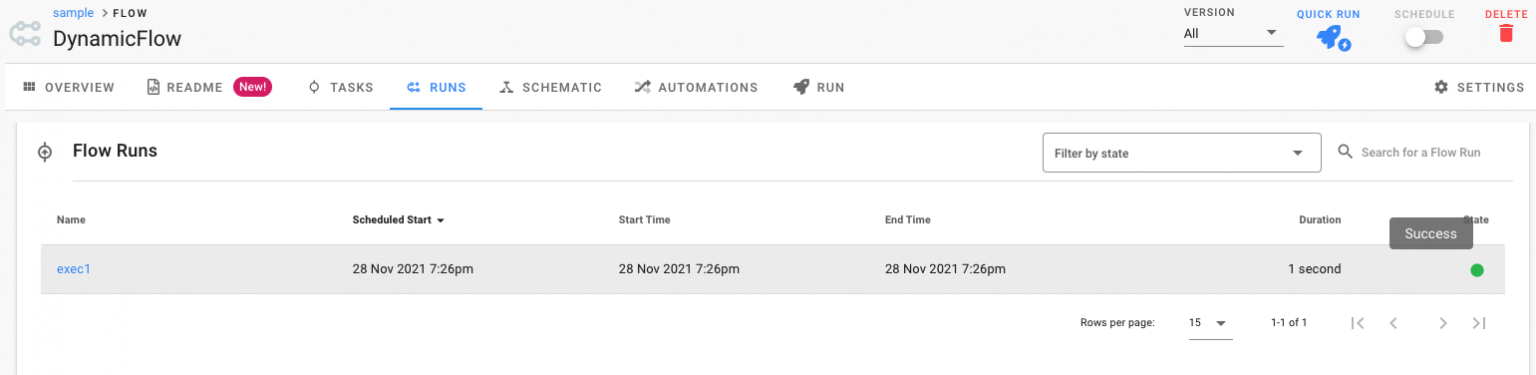Viewport: 1536px width, 375px height.
Task: Jump to last page arrow
Action: tap(1479, 323)
